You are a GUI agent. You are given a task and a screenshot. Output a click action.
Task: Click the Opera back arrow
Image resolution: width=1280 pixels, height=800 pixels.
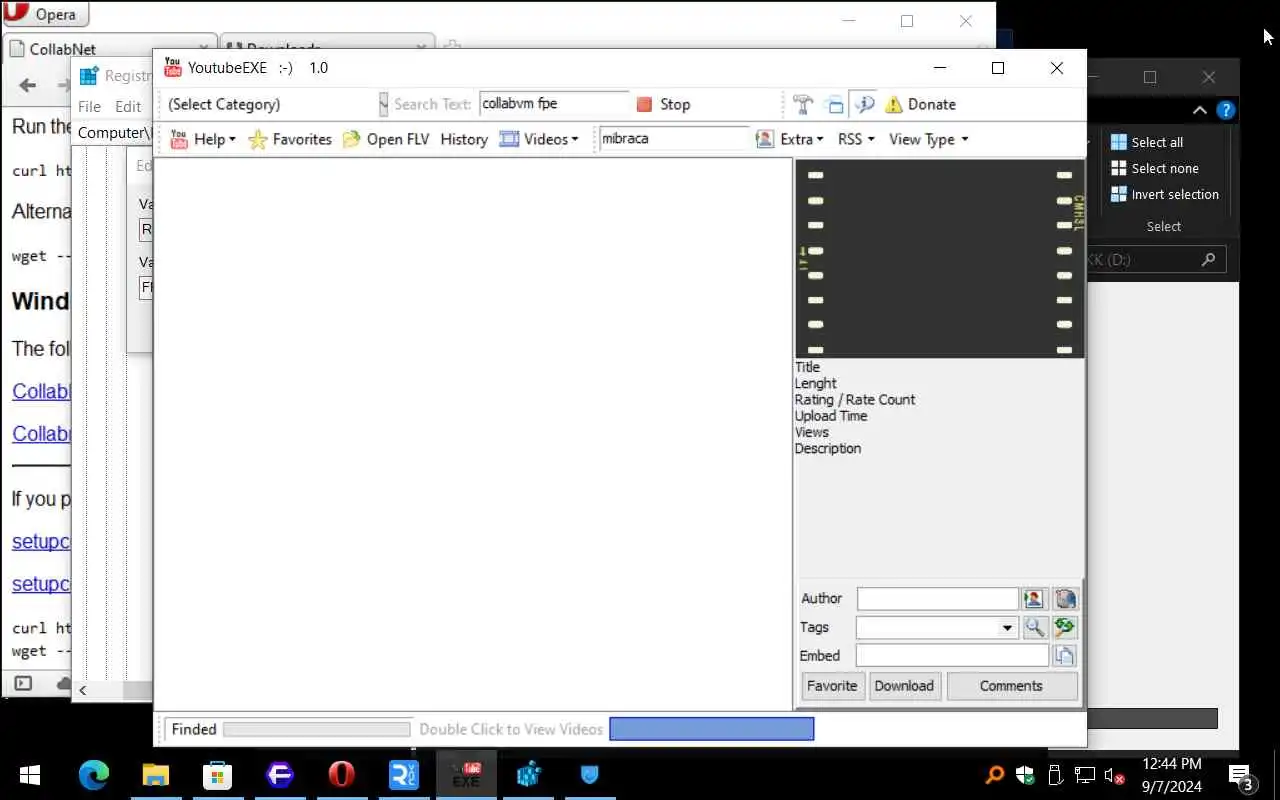[x=28, y=86]
